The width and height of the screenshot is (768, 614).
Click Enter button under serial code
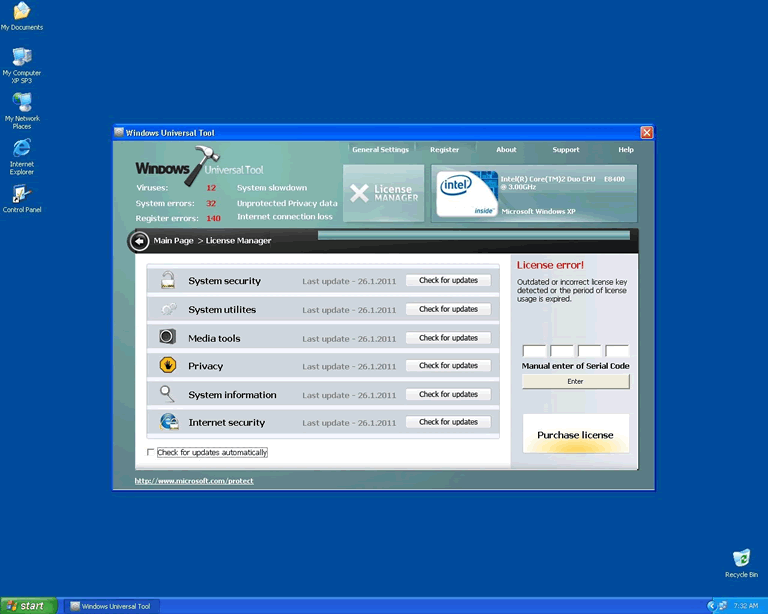tap(575, 382)
